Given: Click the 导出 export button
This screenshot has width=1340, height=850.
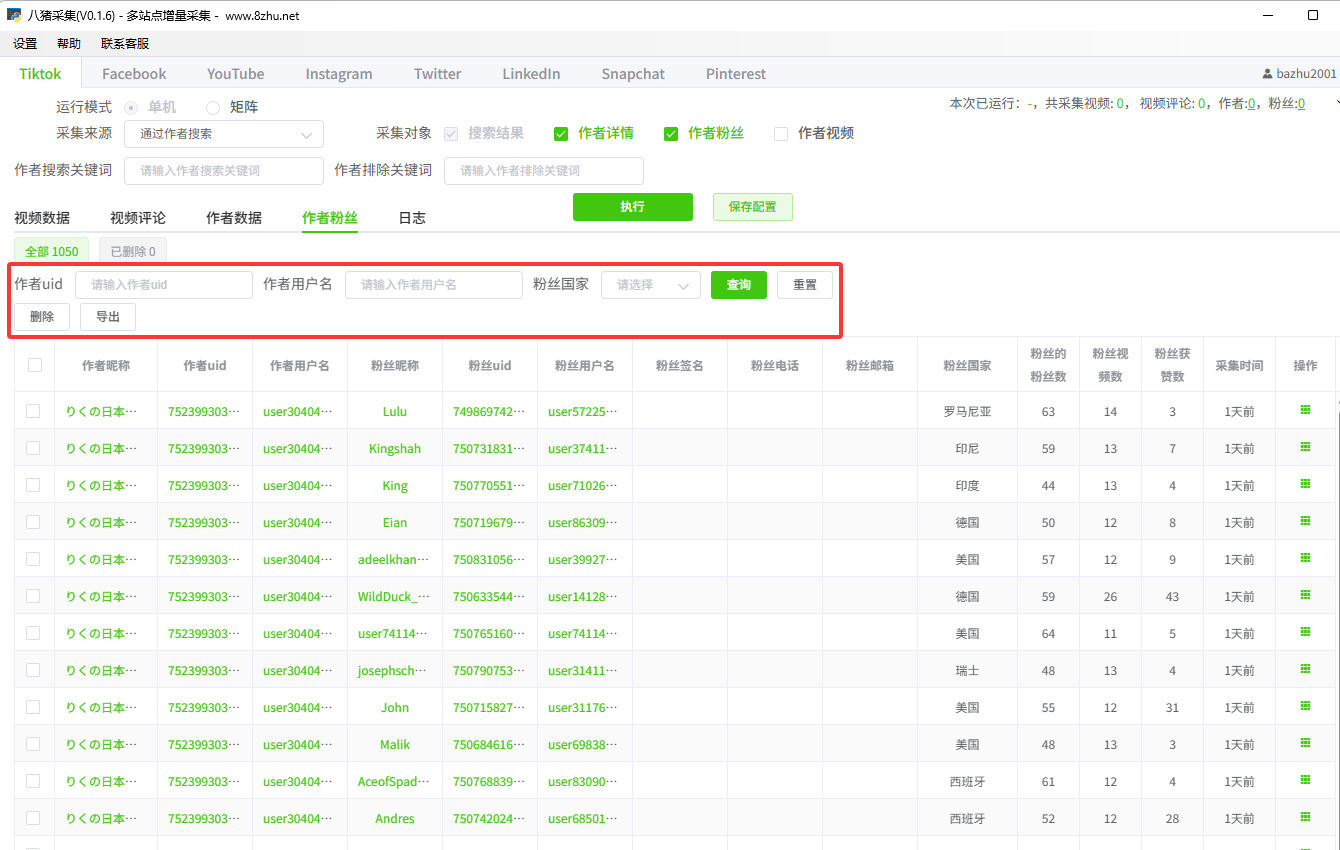Looking at the screenshot, I should (108, 317).
